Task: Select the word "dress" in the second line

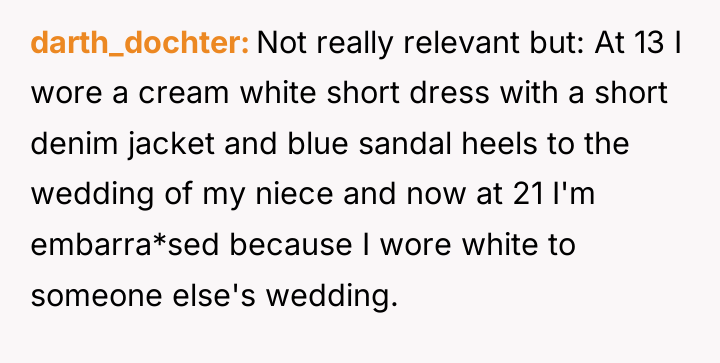Action: (450, 92)
